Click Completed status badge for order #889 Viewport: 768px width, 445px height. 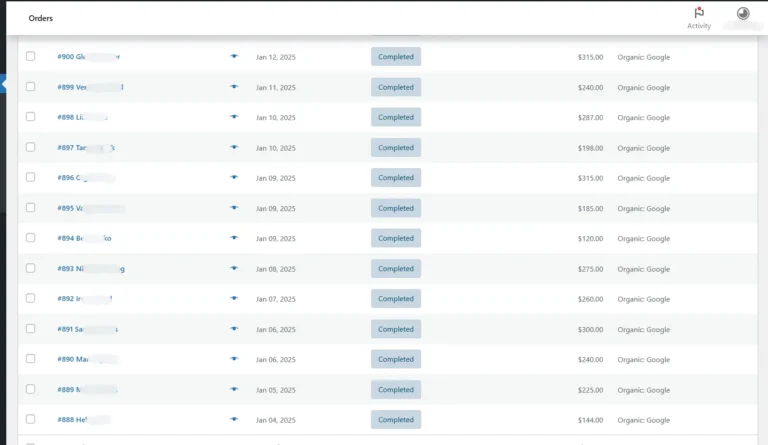click(395, 390)
